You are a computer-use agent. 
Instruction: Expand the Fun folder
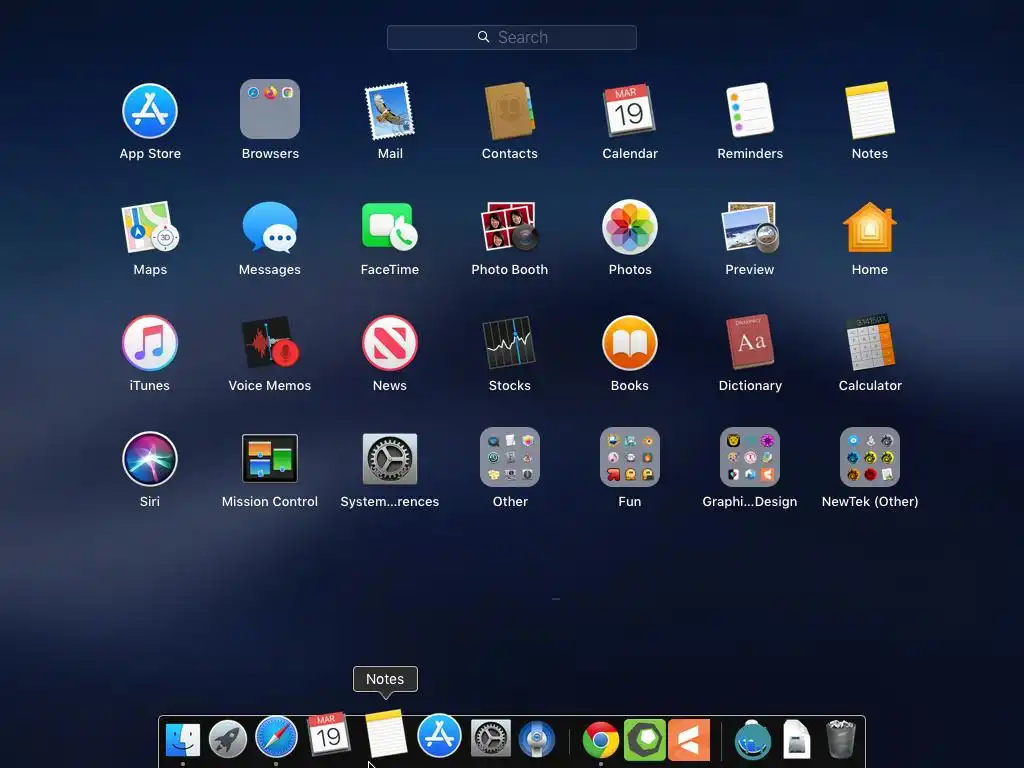click(630, 457)
